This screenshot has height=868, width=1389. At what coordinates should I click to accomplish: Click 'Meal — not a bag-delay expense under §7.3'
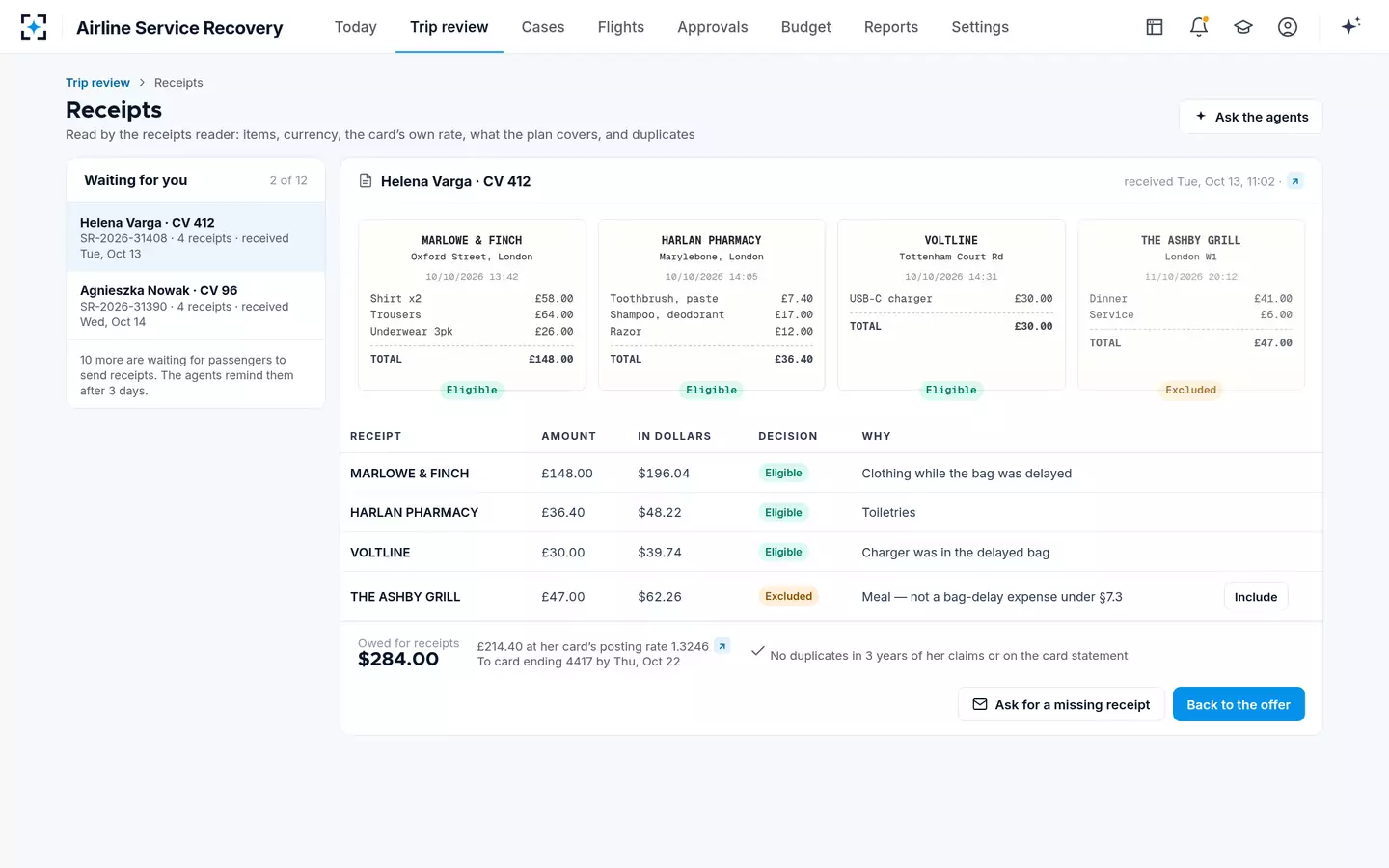click(992, 597)
